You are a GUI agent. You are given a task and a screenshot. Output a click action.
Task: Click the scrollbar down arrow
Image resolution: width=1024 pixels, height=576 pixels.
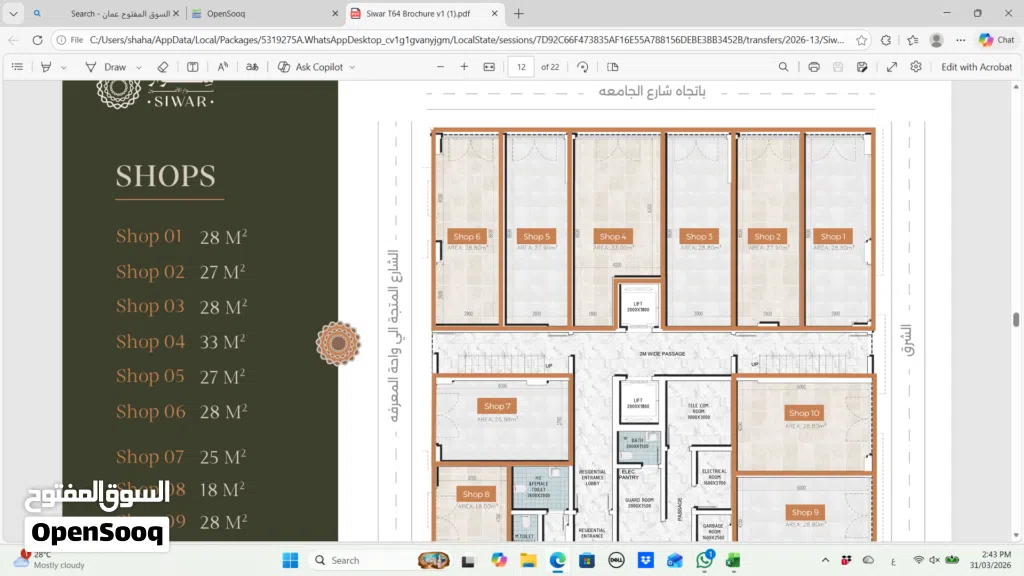[x=1016, y=536]
